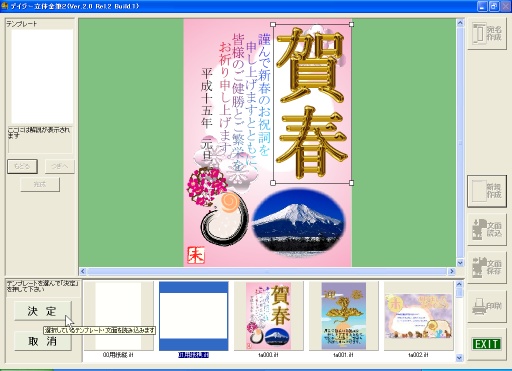Click the 印刷 printer icon
Viewport: 512px width, 371px height.
(487, 306)
